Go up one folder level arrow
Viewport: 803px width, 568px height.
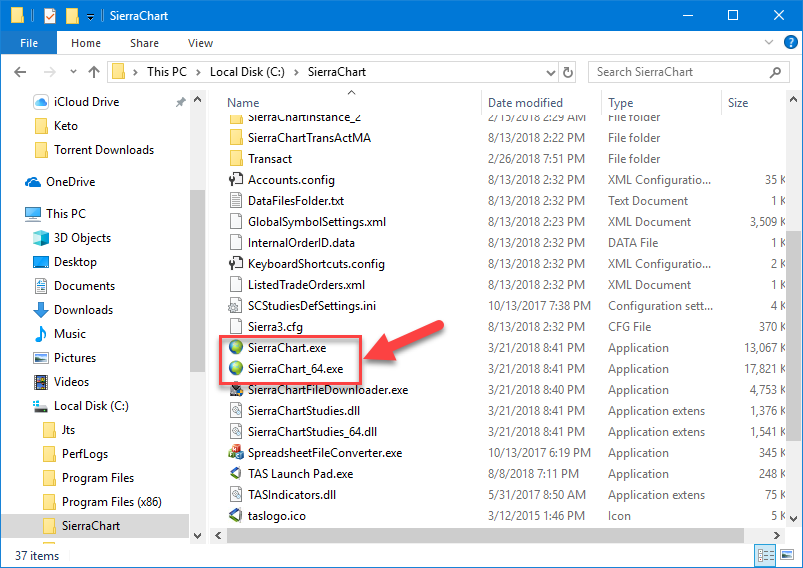[x=94, y=72]
